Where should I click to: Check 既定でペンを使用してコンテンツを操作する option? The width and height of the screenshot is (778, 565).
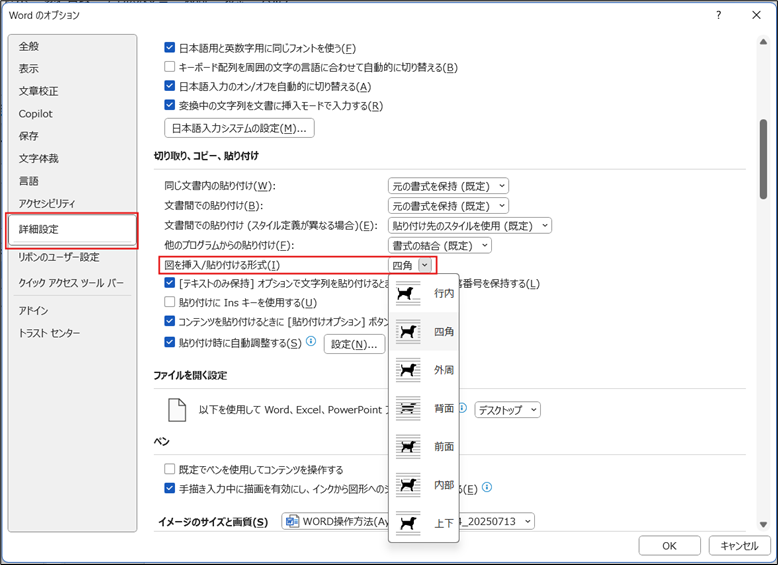tap(170, 469)
